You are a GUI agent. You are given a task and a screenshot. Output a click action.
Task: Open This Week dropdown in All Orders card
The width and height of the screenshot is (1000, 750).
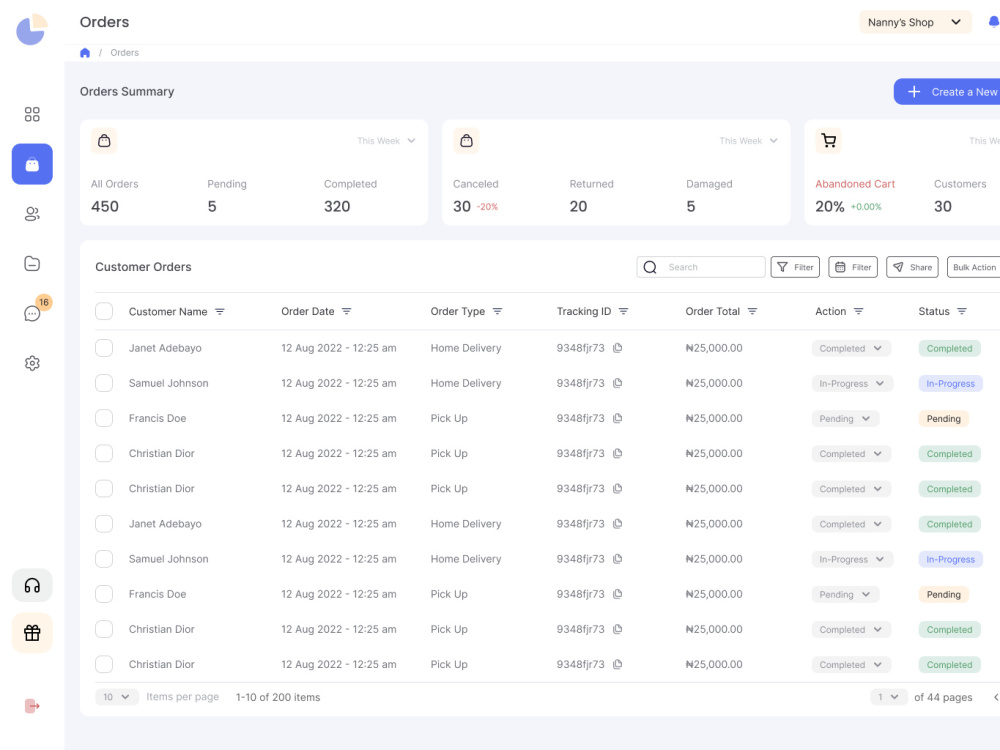point(386,141)
